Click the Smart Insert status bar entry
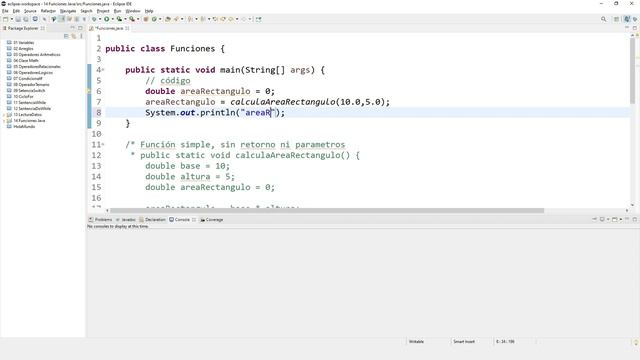 tap(464, 342)
